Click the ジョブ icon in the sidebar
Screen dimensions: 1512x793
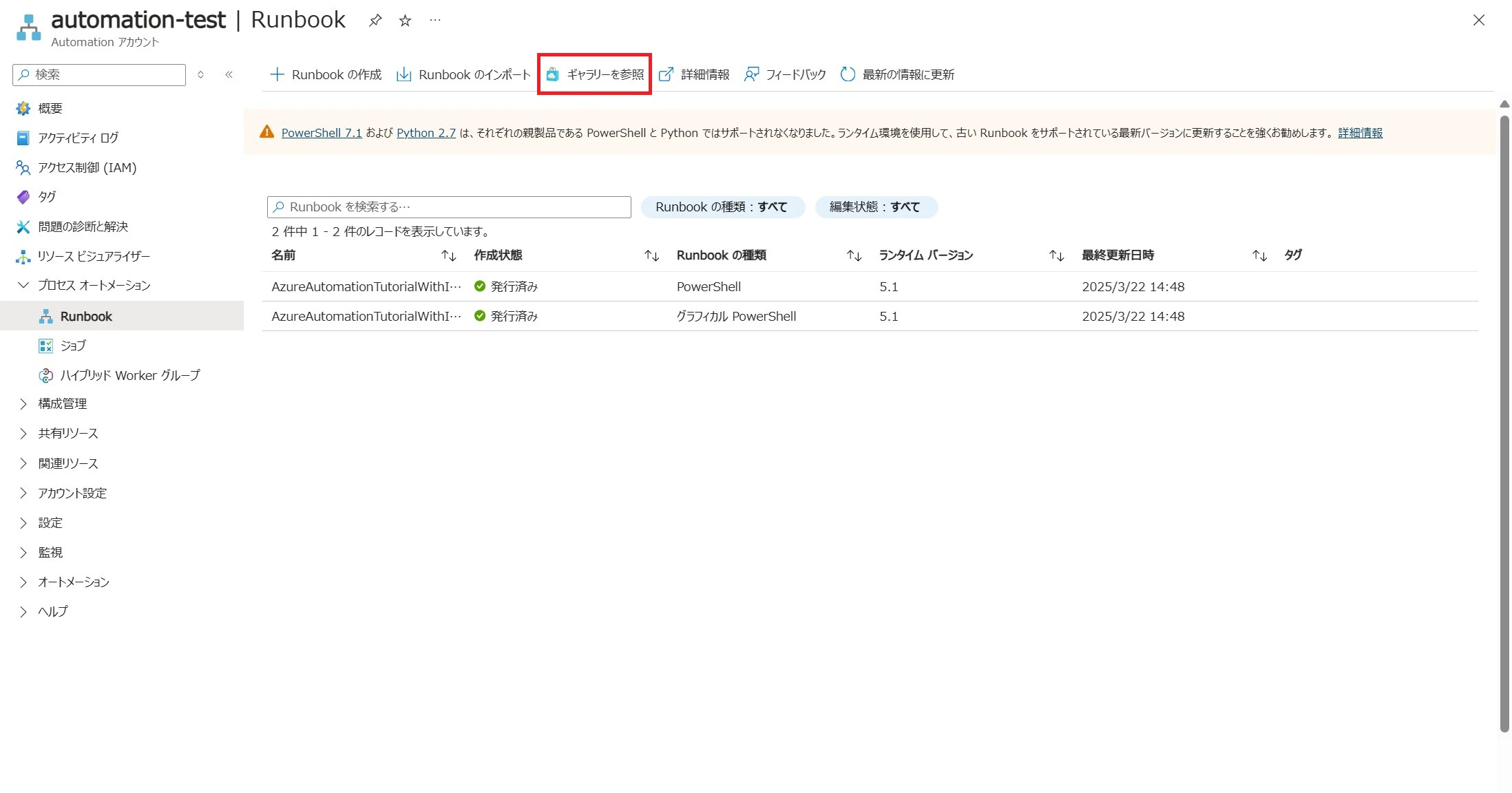pos(46,346)
